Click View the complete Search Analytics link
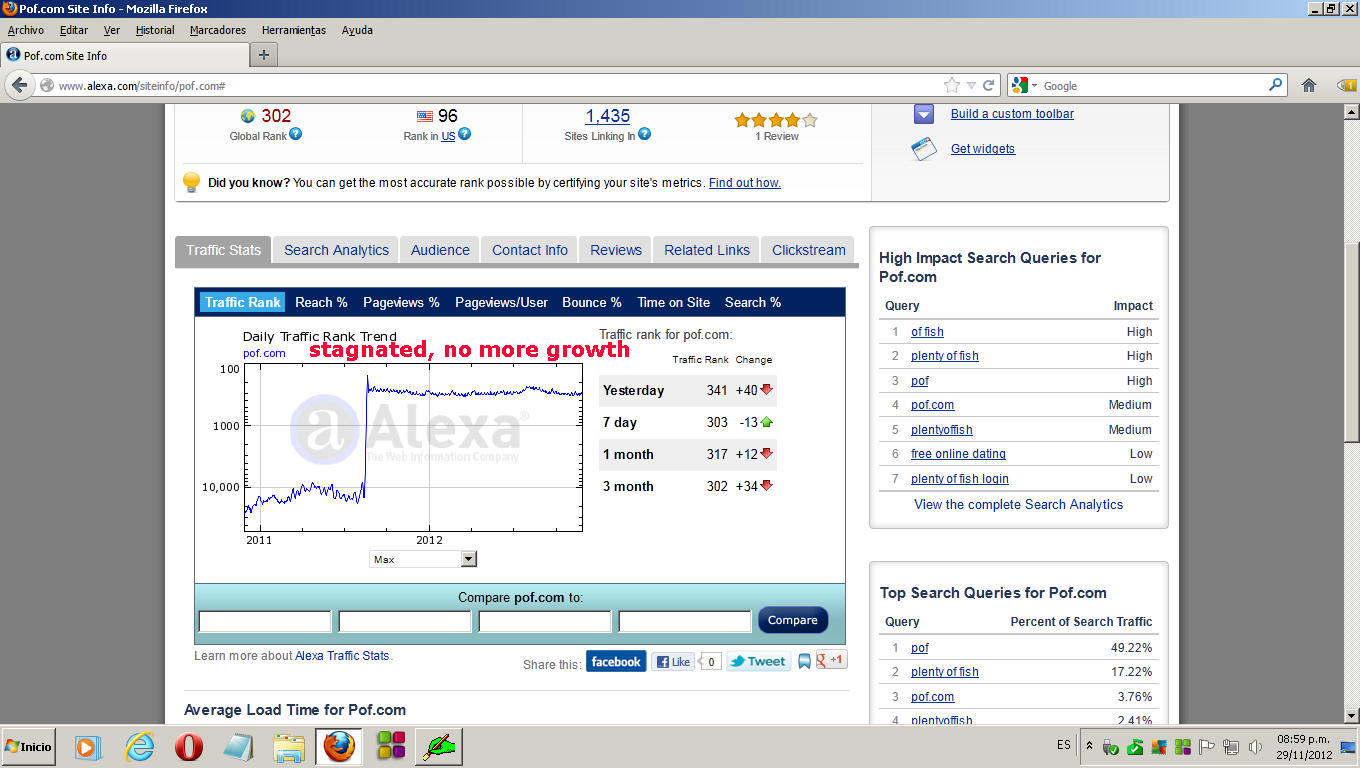Screen dimensions: 1360x768 pyautogui.click(x=1018, y=504)
